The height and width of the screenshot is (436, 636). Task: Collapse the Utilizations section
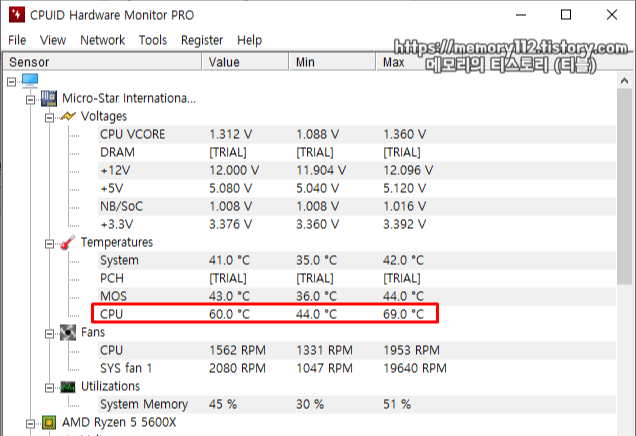tap(49, 388)
